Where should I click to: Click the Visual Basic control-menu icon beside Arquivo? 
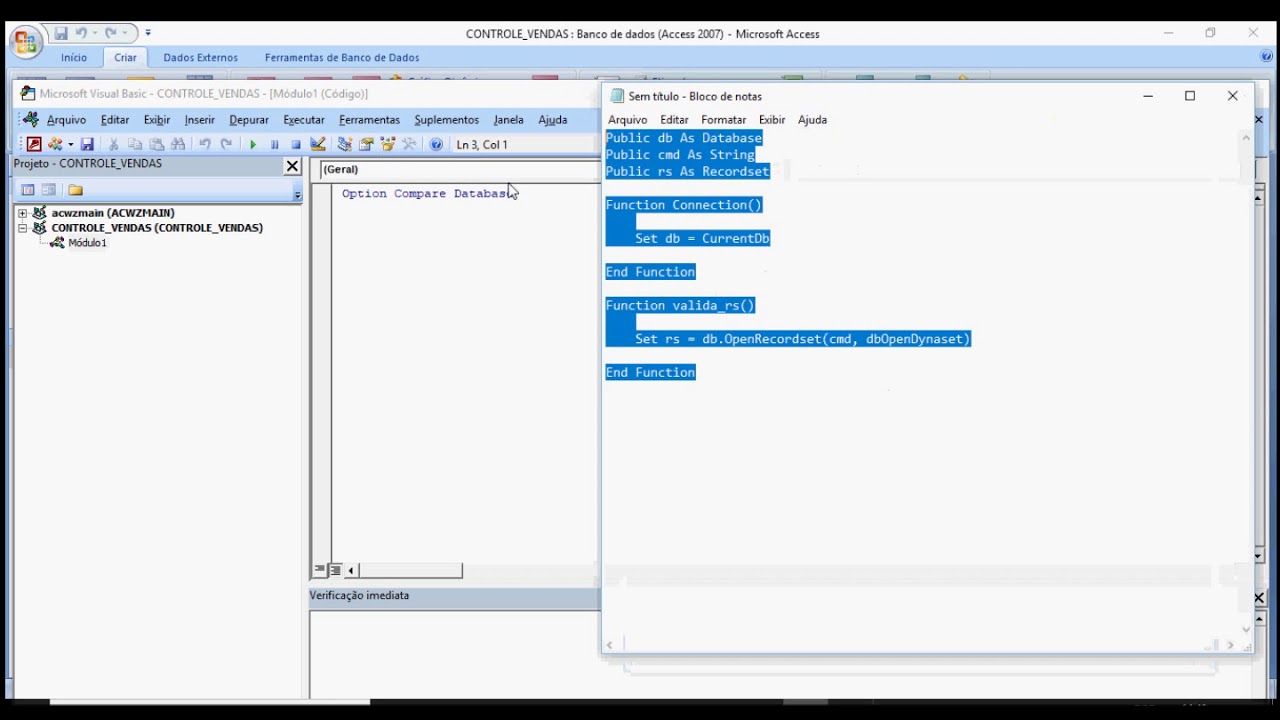click(31, 120)
